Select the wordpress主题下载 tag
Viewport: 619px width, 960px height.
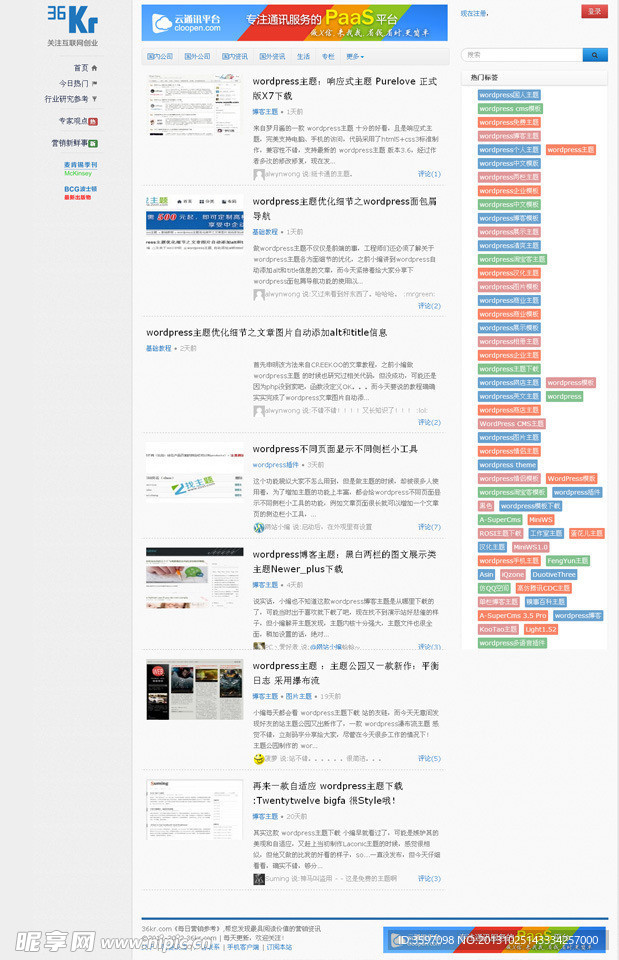click(509, 369)
